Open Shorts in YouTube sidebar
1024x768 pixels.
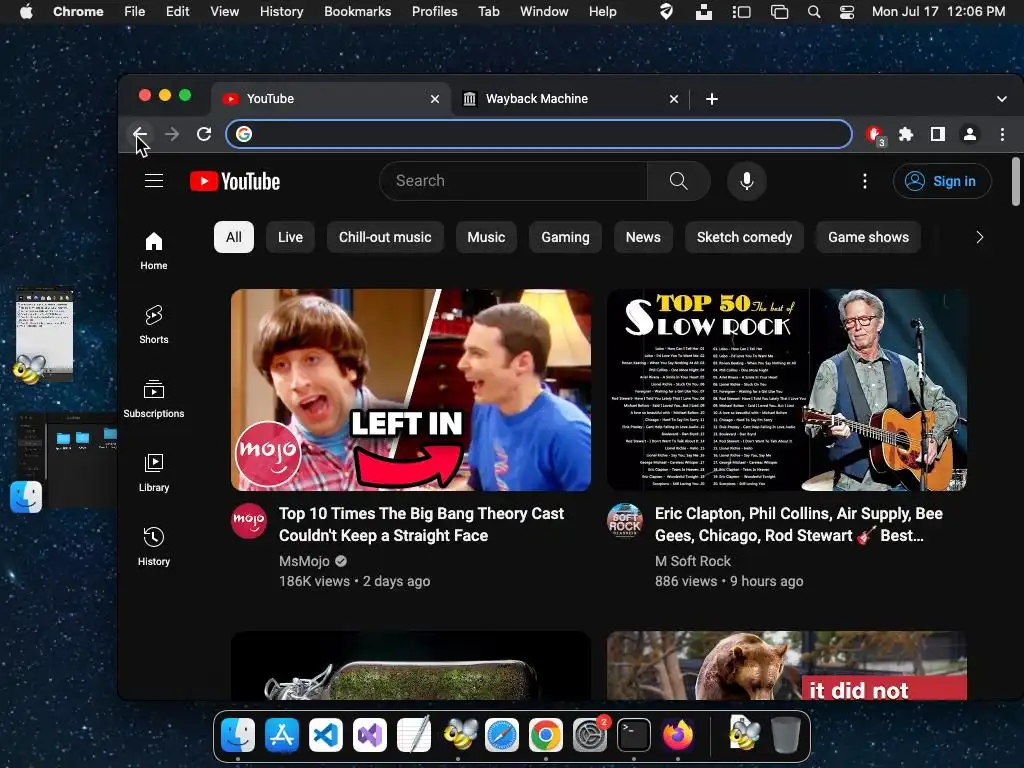154,325
